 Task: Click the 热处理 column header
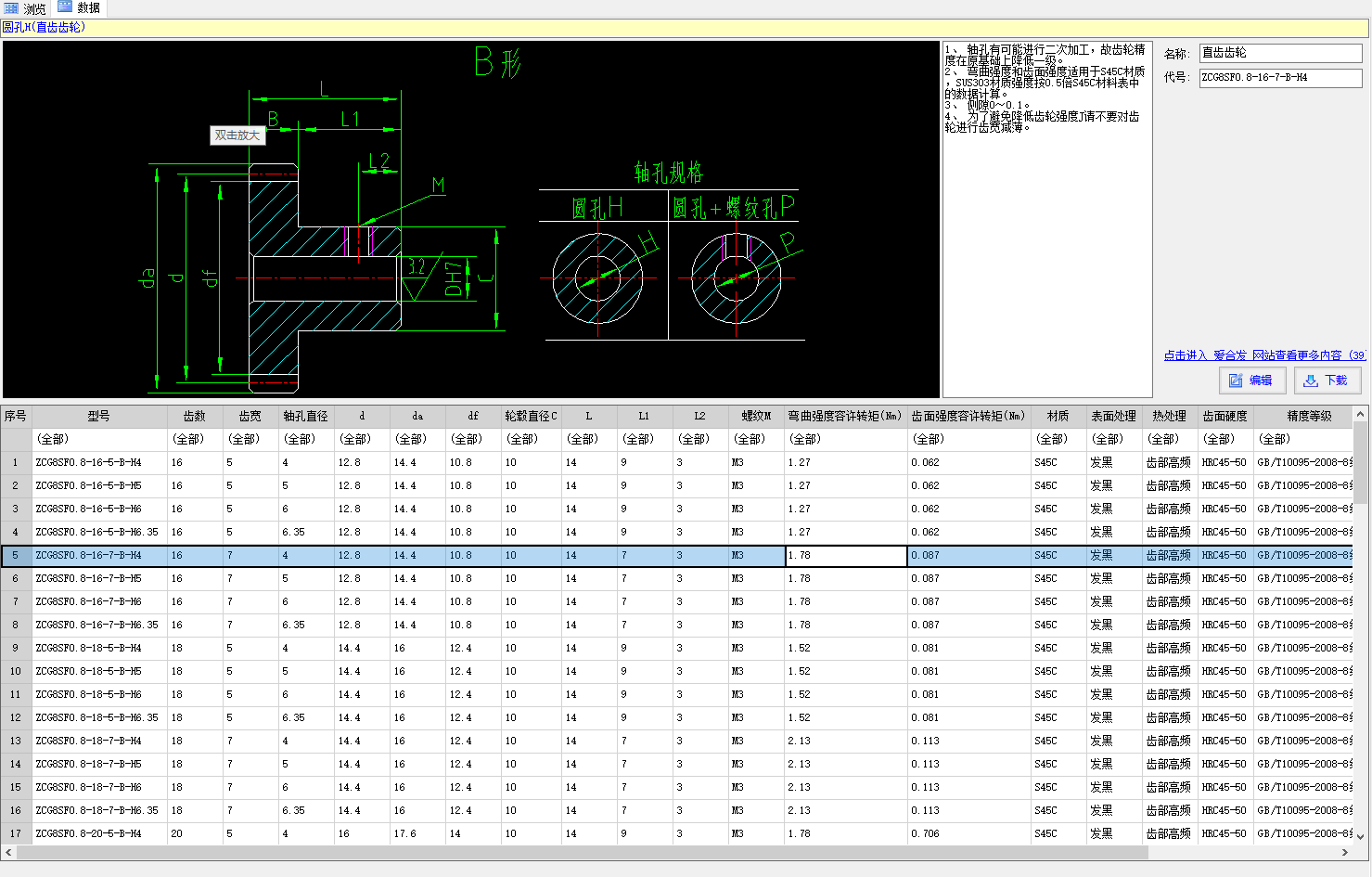point(1169,416)
